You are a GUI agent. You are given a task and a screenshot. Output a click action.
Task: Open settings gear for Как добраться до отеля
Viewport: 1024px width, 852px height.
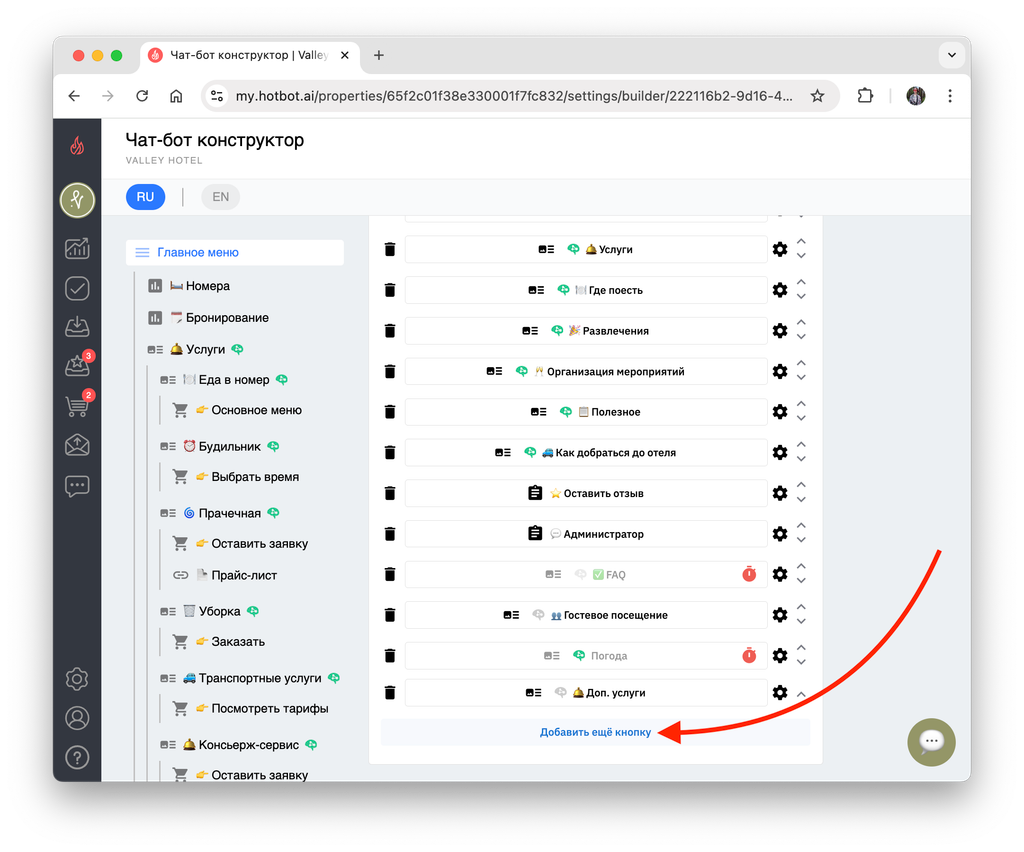[x=780, y=452]
